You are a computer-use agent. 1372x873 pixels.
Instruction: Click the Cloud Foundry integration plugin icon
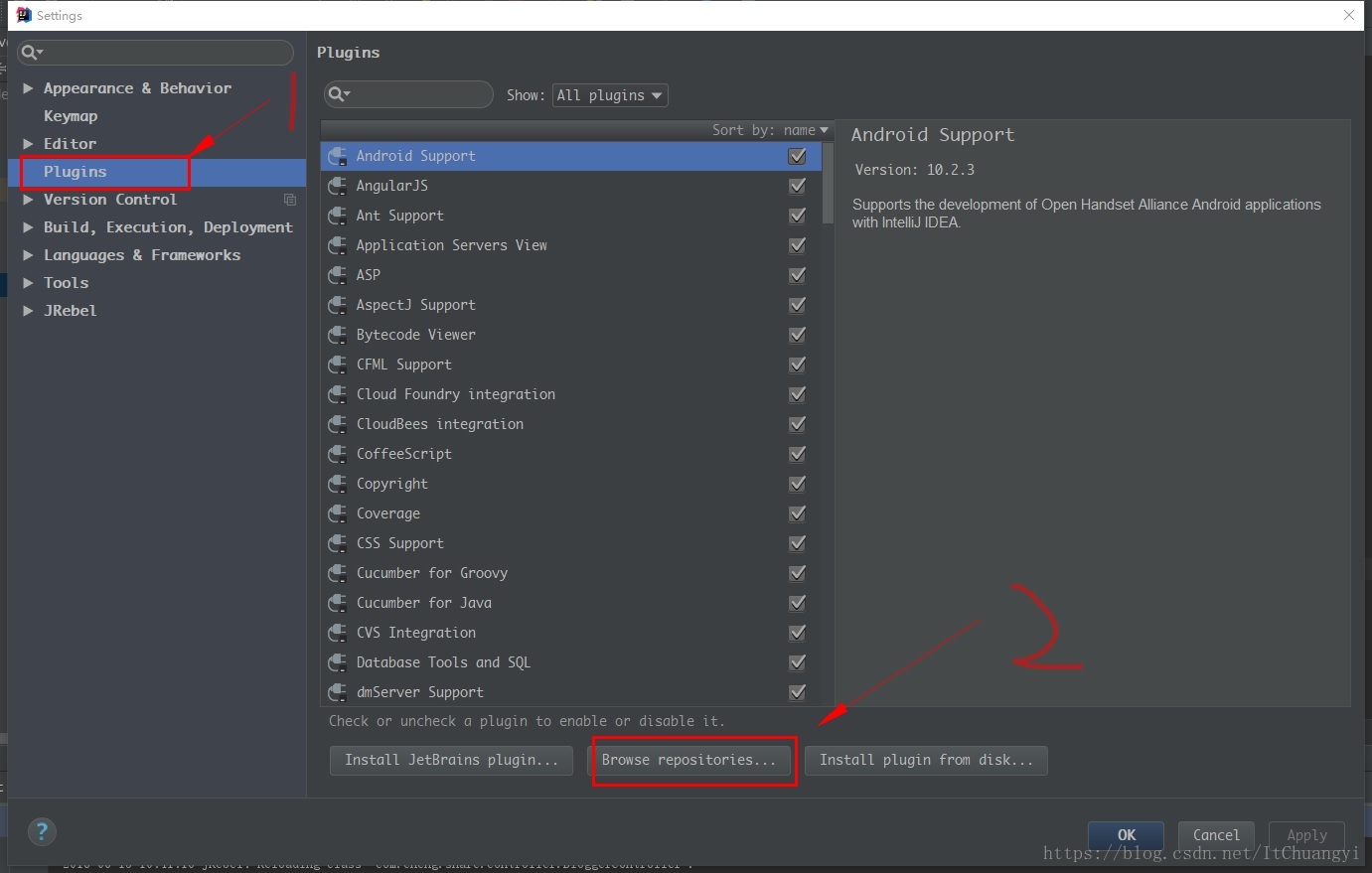pos(338,394)
